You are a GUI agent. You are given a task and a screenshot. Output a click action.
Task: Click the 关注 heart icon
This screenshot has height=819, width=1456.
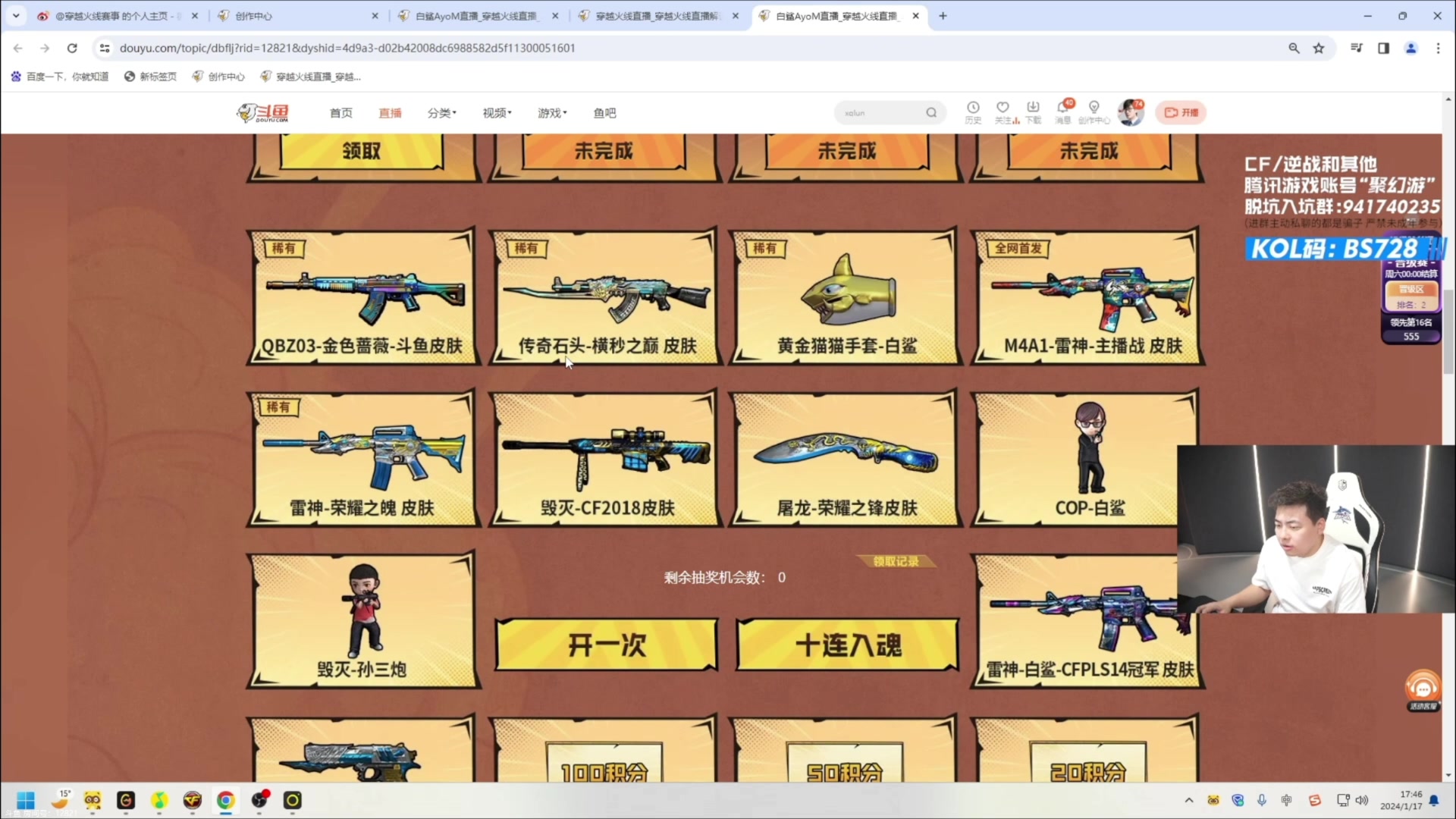click(1003, 108)
